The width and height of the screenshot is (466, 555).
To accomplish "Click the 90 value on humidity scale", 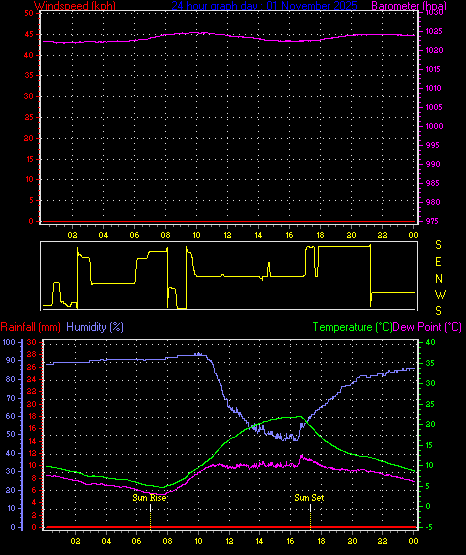I will pyautogui.click(x=11, y=360).
